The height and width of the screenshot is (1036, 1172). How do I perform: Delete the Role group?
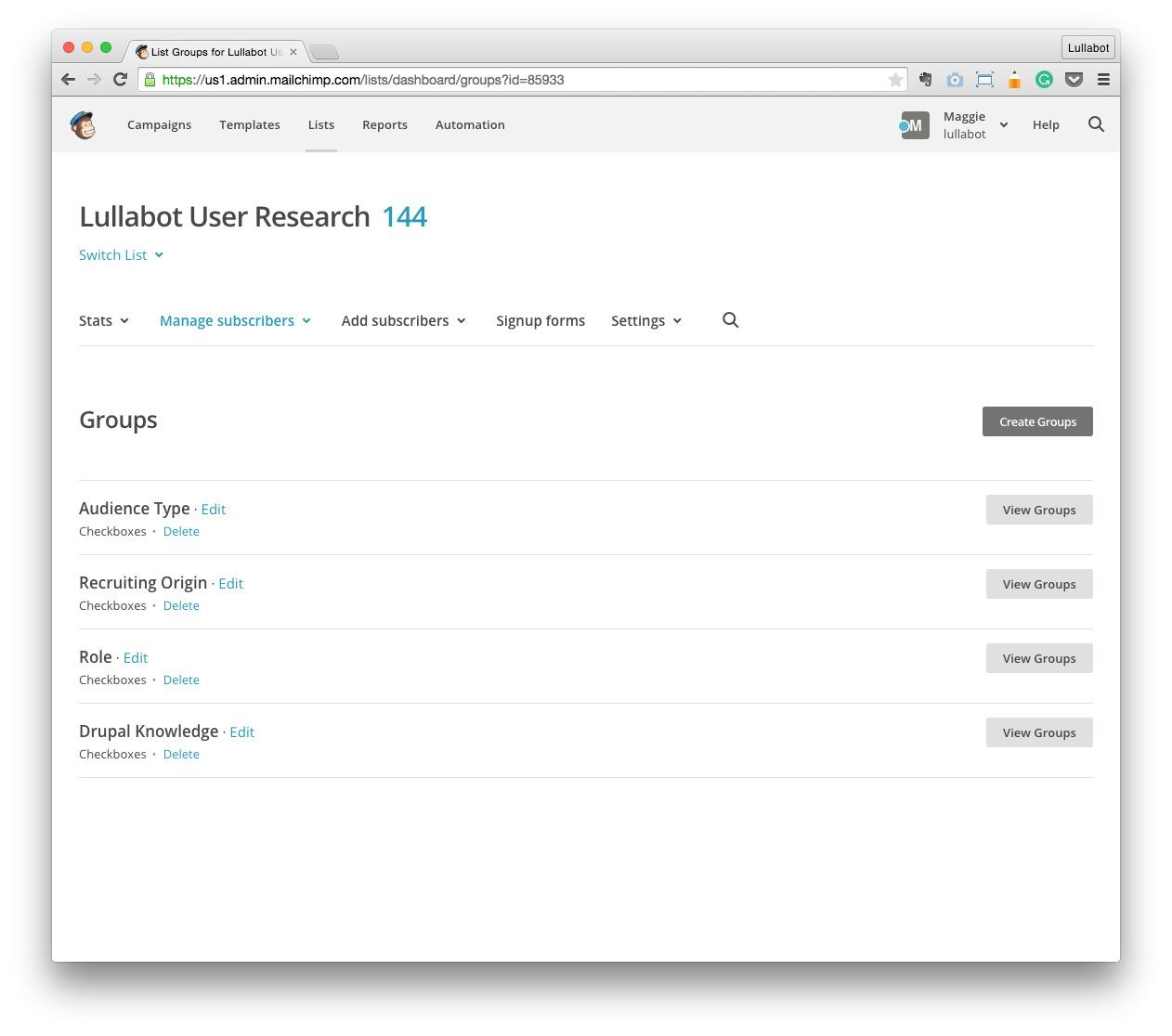click(181, 680)
